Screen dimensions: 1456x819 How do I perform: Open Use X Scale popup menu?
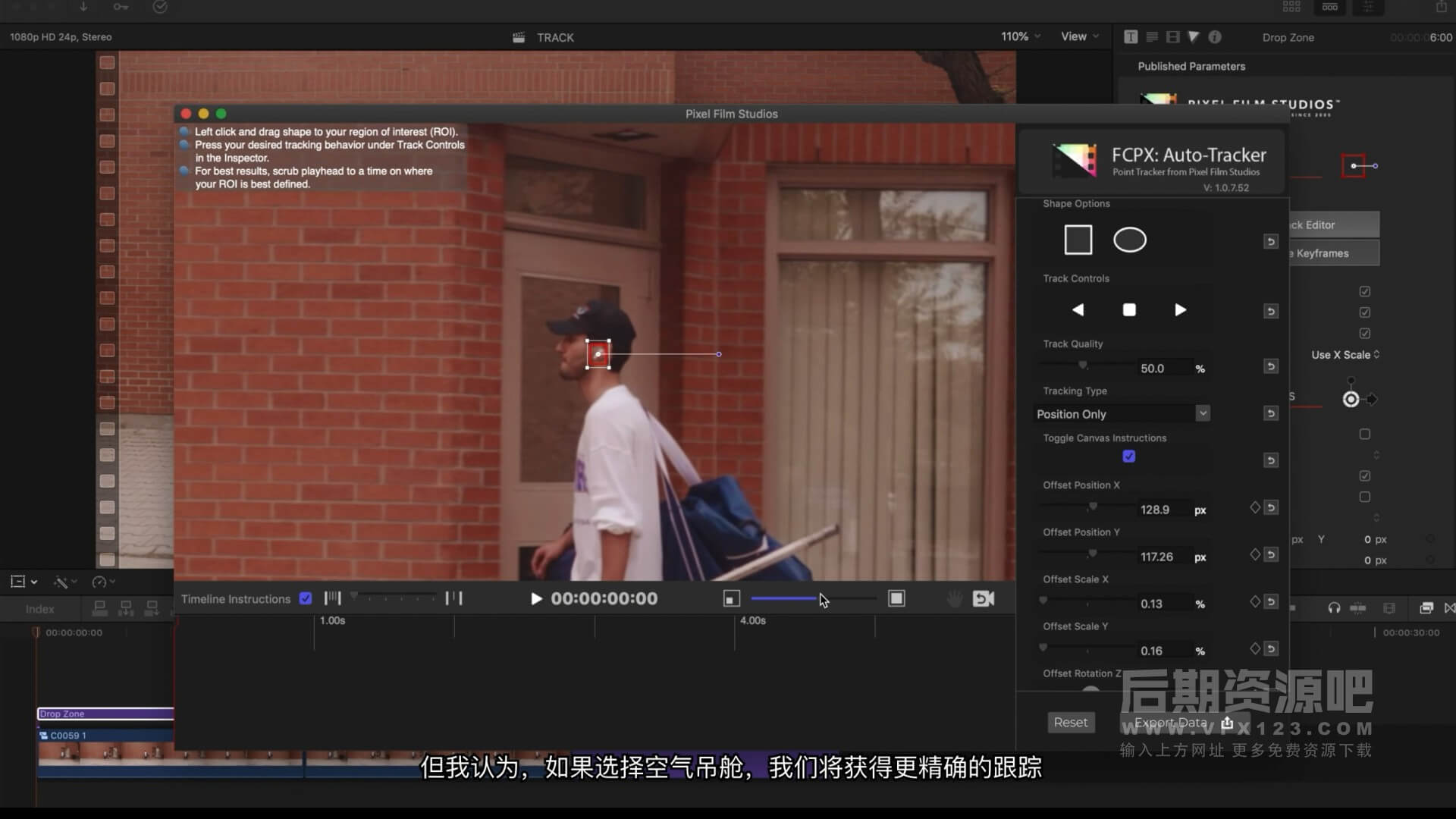coord(1345,354)
